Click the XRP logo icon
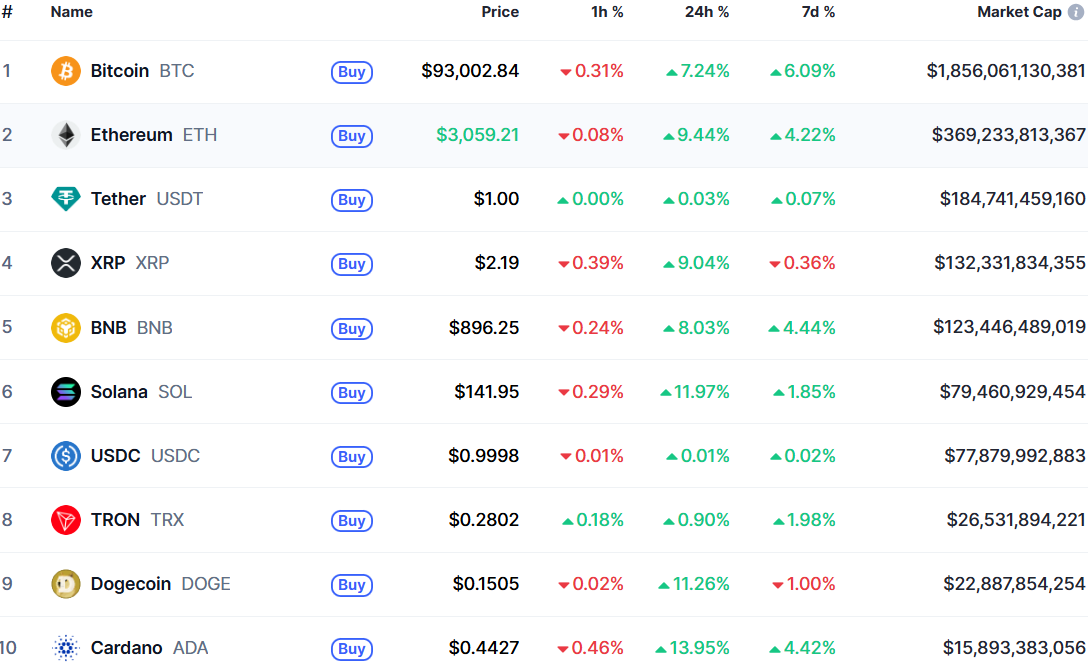 66,263
